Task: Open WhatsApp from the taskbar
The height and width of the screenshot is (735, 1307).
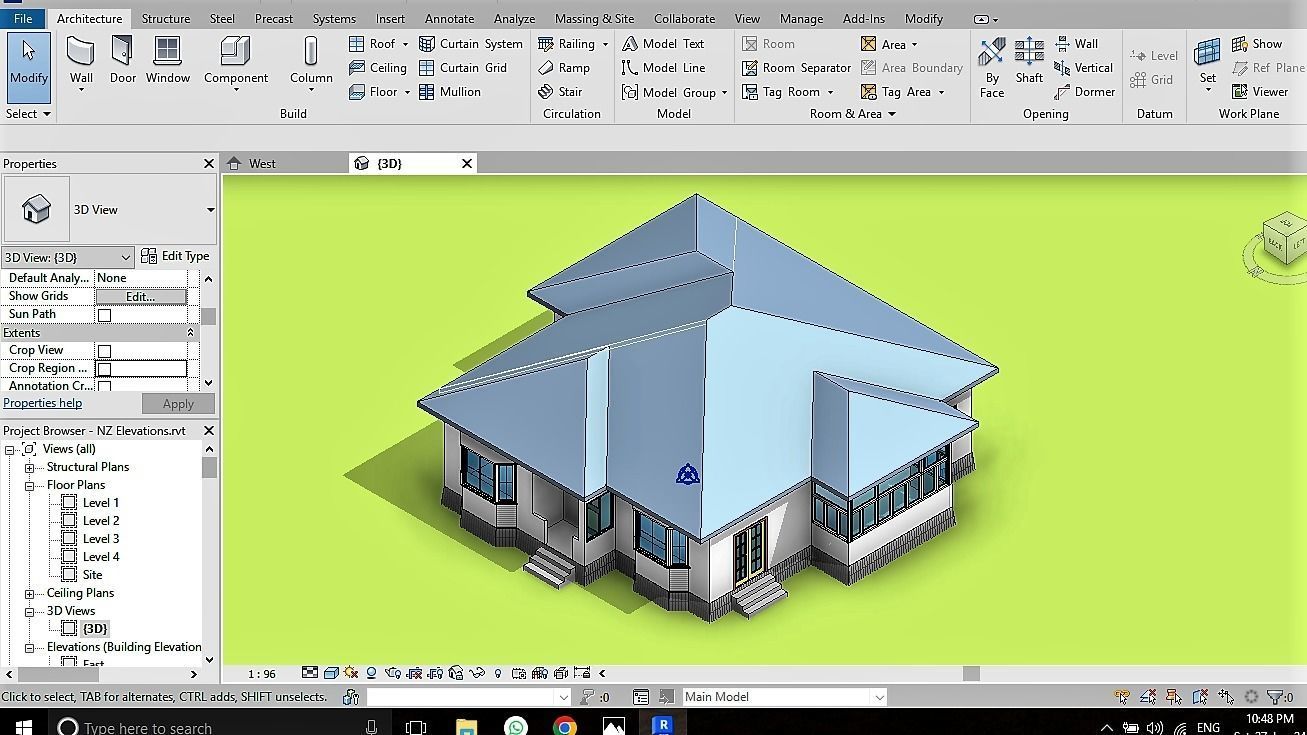Action: [x=516, y=727]
